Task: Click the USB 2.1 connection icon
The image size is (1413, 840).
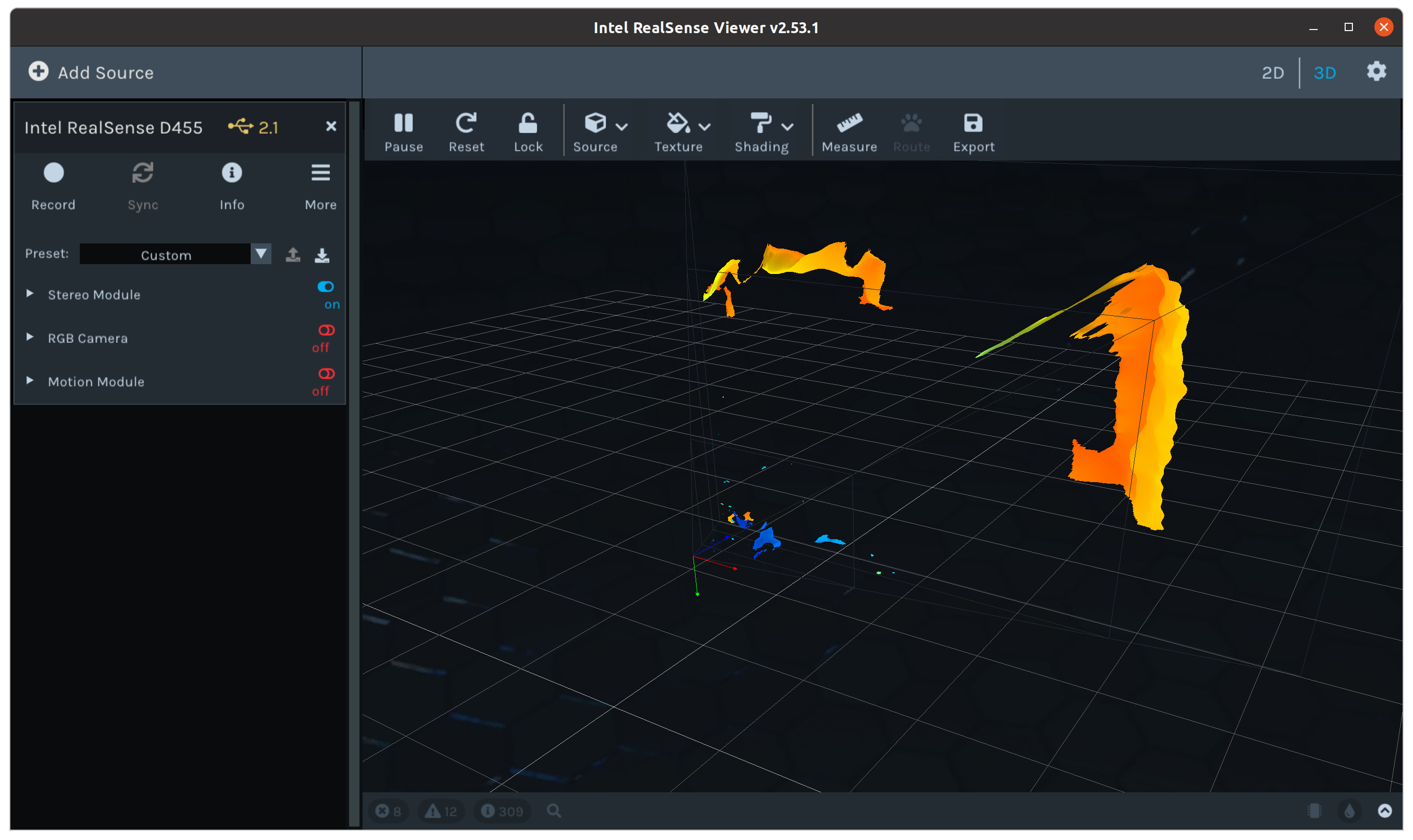Action: coord(241,126)
